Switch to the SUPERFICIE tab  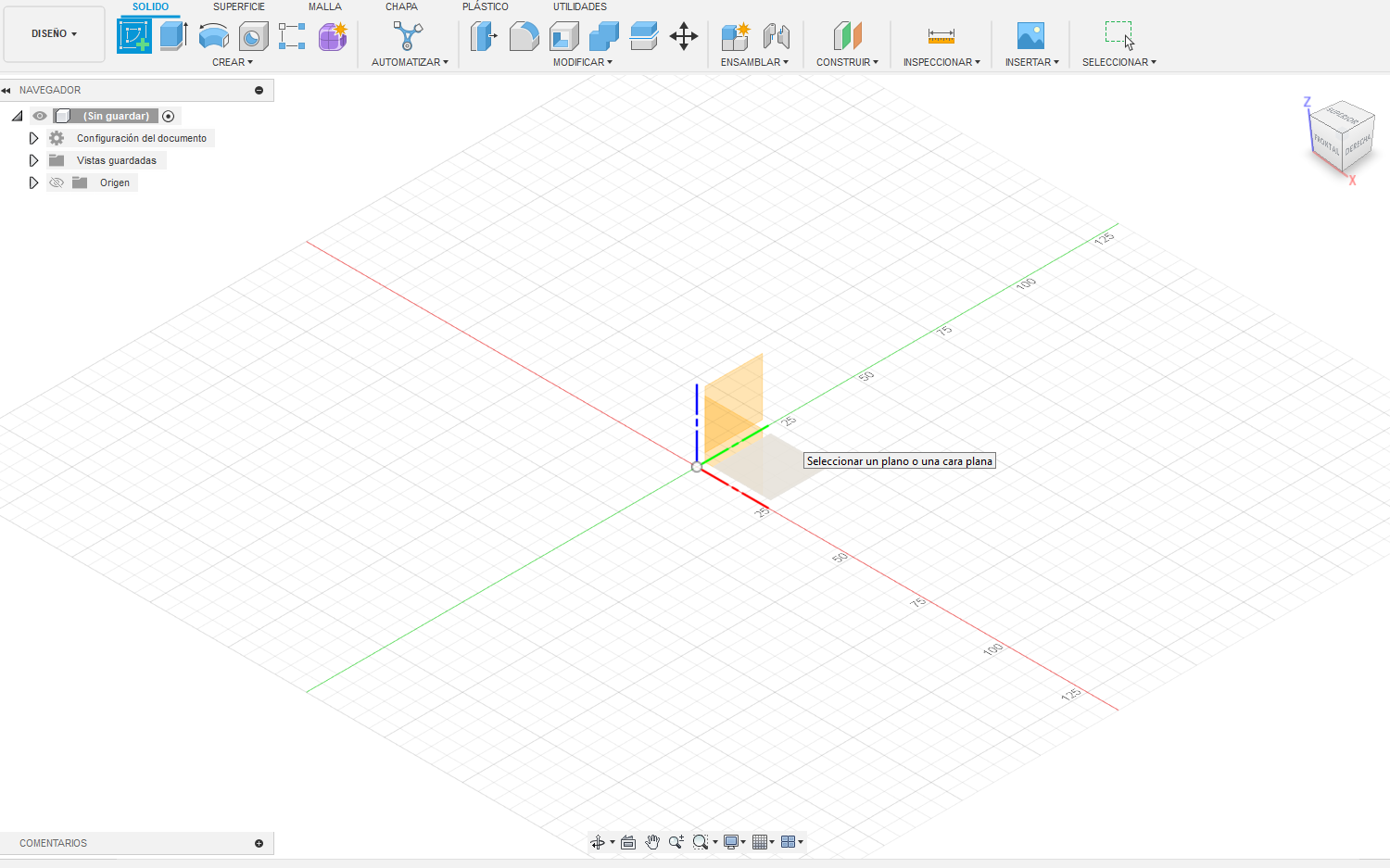239,6
